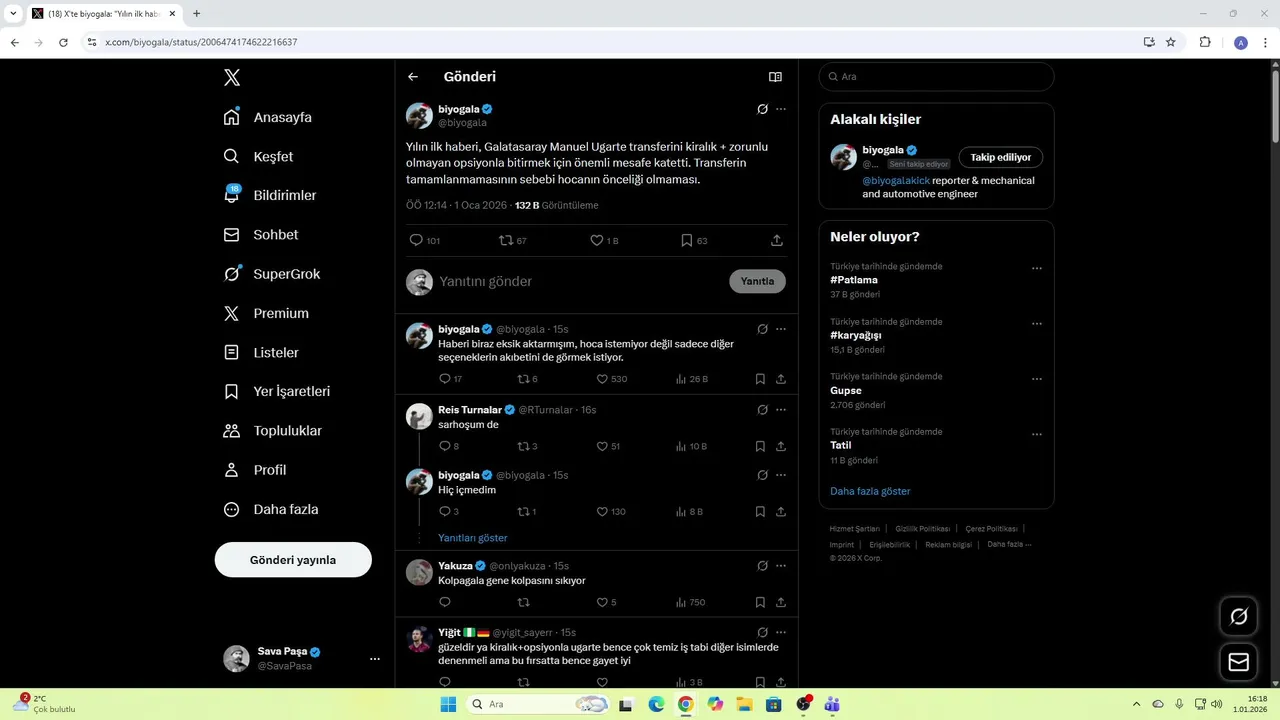Open biyogala's avatar on main post
Viewport: 1280px width, 720px height.
[419, 115]
